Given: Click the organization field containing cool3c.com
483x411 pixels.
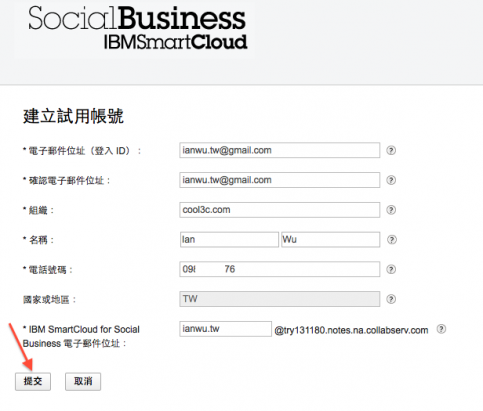Looking at the screenshot, I should [280, 210].
